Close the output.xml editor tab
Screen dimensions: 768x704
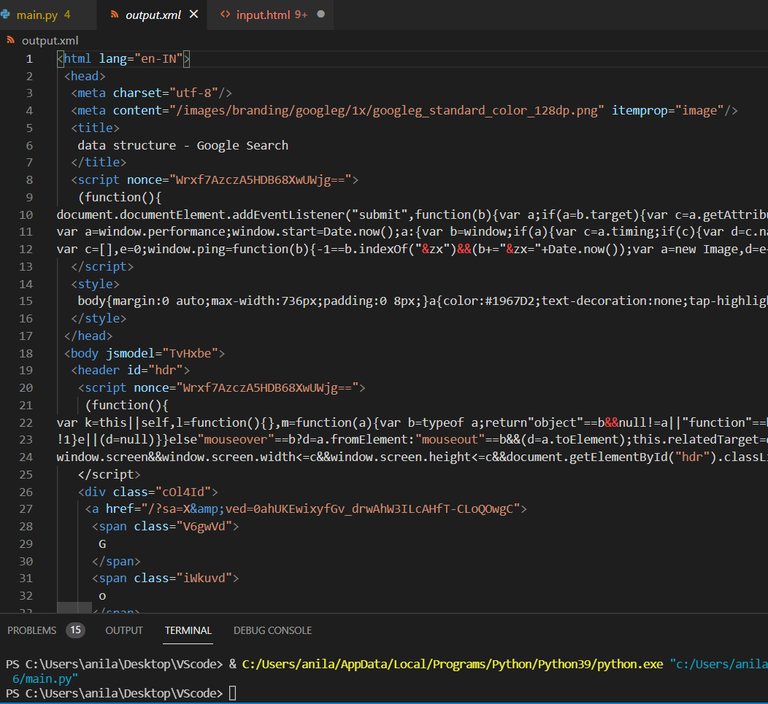pyautogui.click(x=193, y=15)
